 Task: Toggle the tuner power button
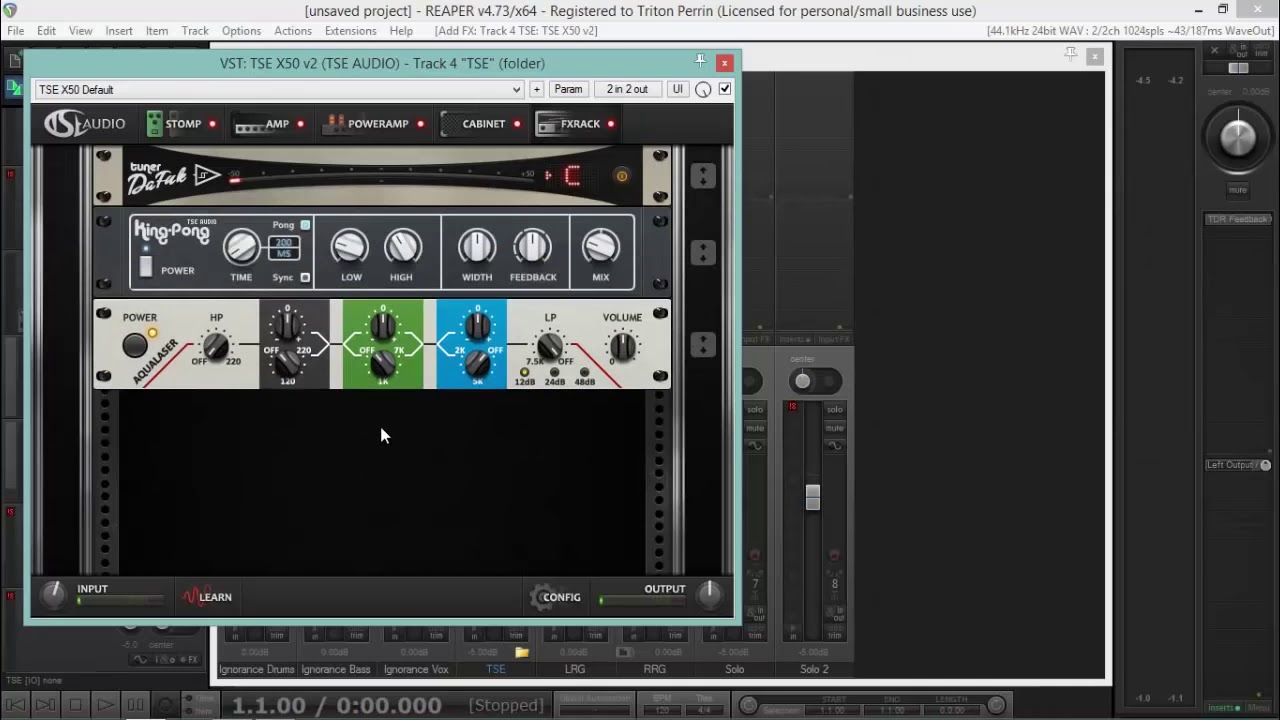tap(621, 176)
